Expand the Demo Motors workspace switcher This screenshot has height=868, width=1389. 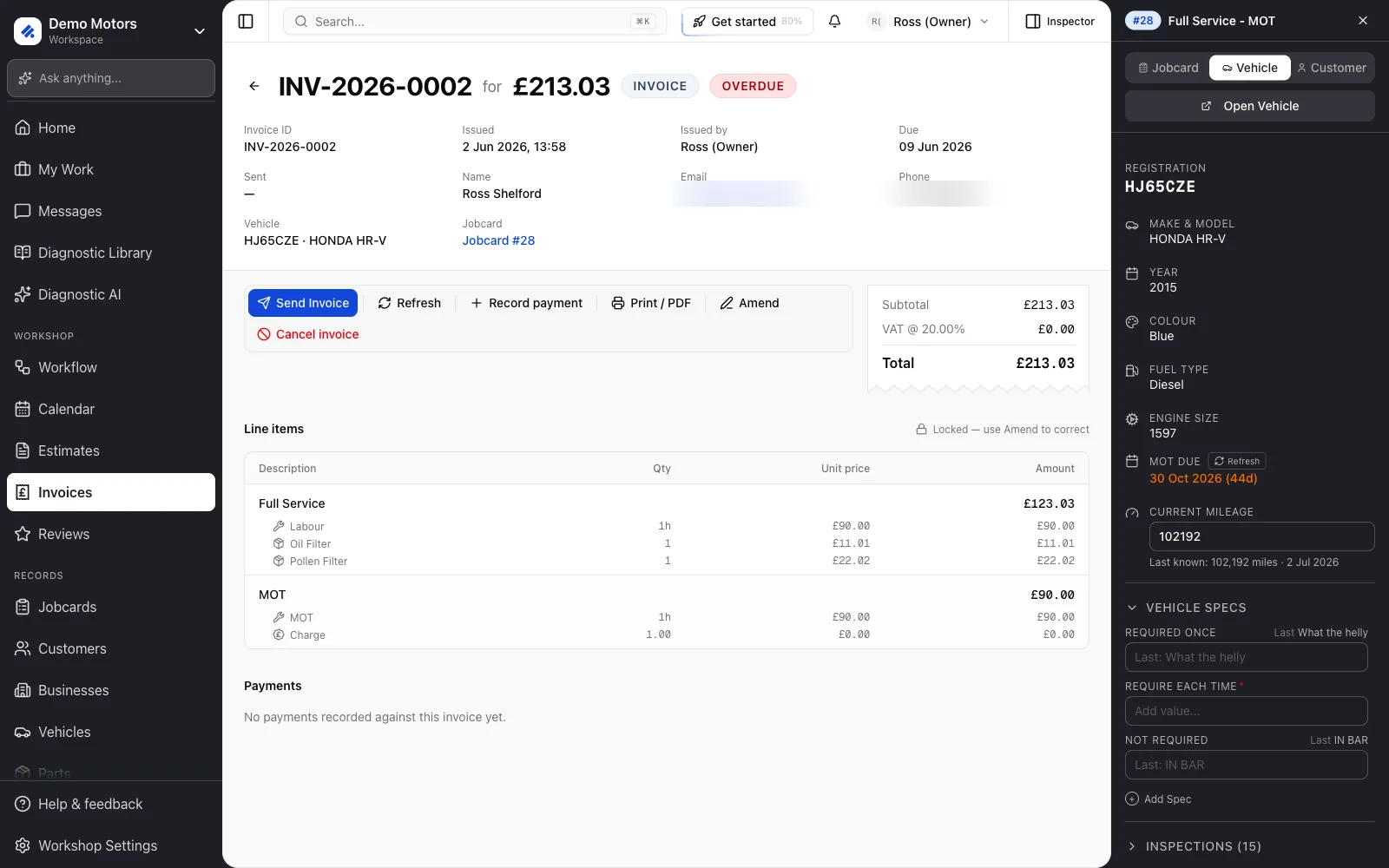point(111,31)
